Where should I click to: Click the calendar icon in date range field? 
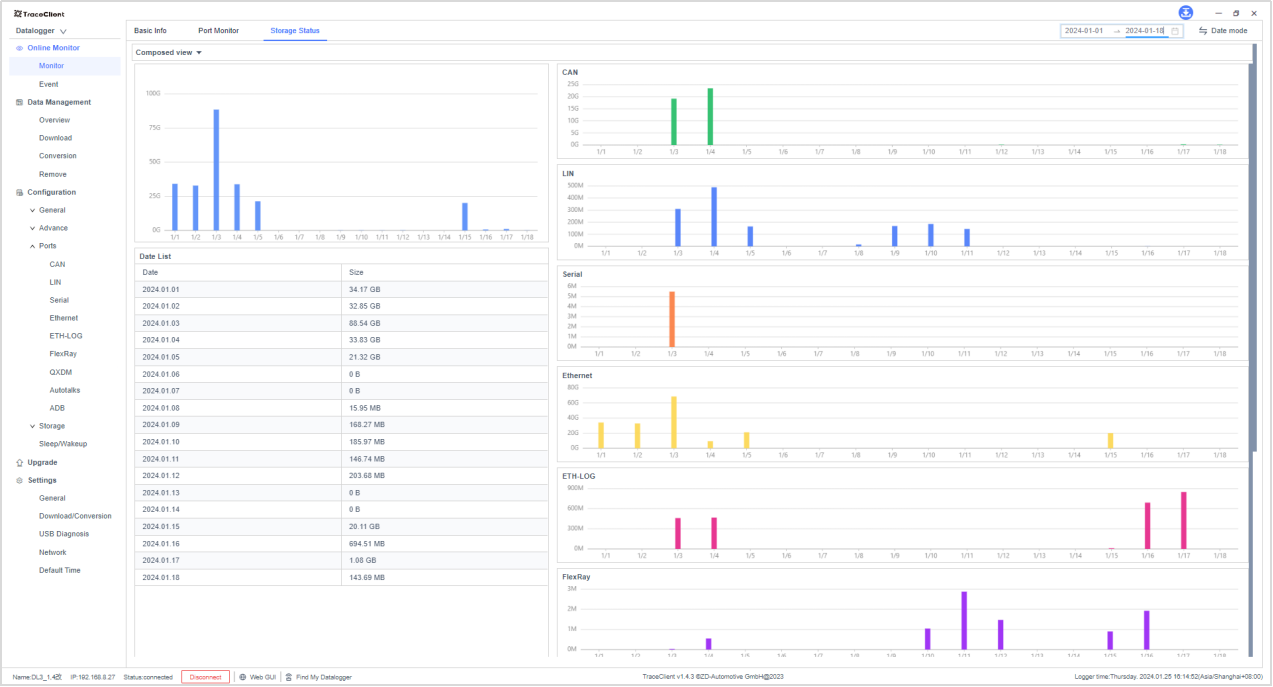(1175, 31)
